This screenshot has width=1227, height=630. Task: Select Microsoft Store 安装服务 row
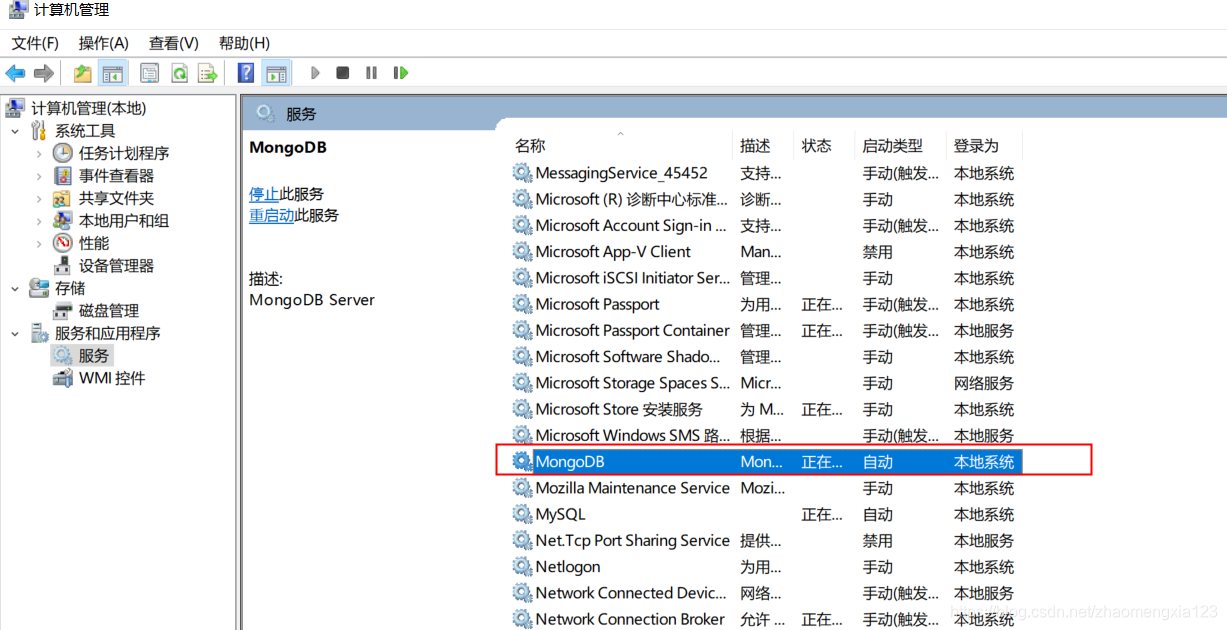[767, 409]
